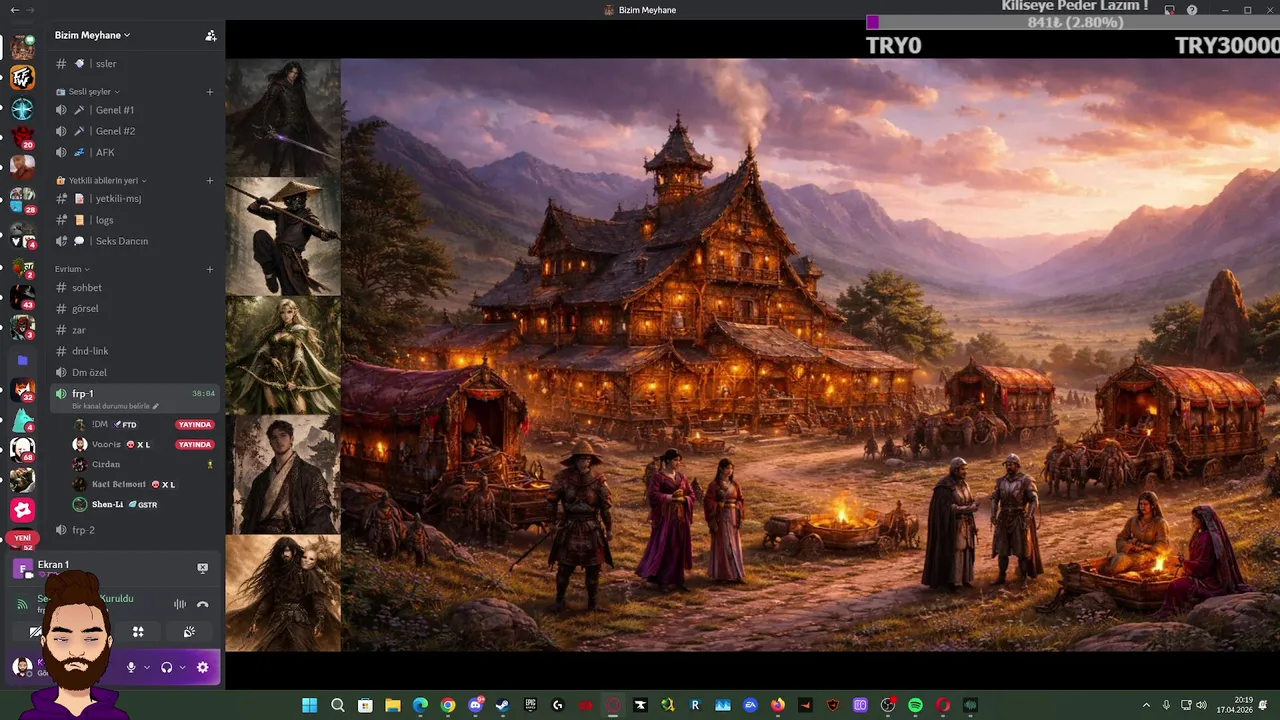1280x720 pixels.
Task: Toggle the noise suppression waveform icon
Action: [180, 604]
